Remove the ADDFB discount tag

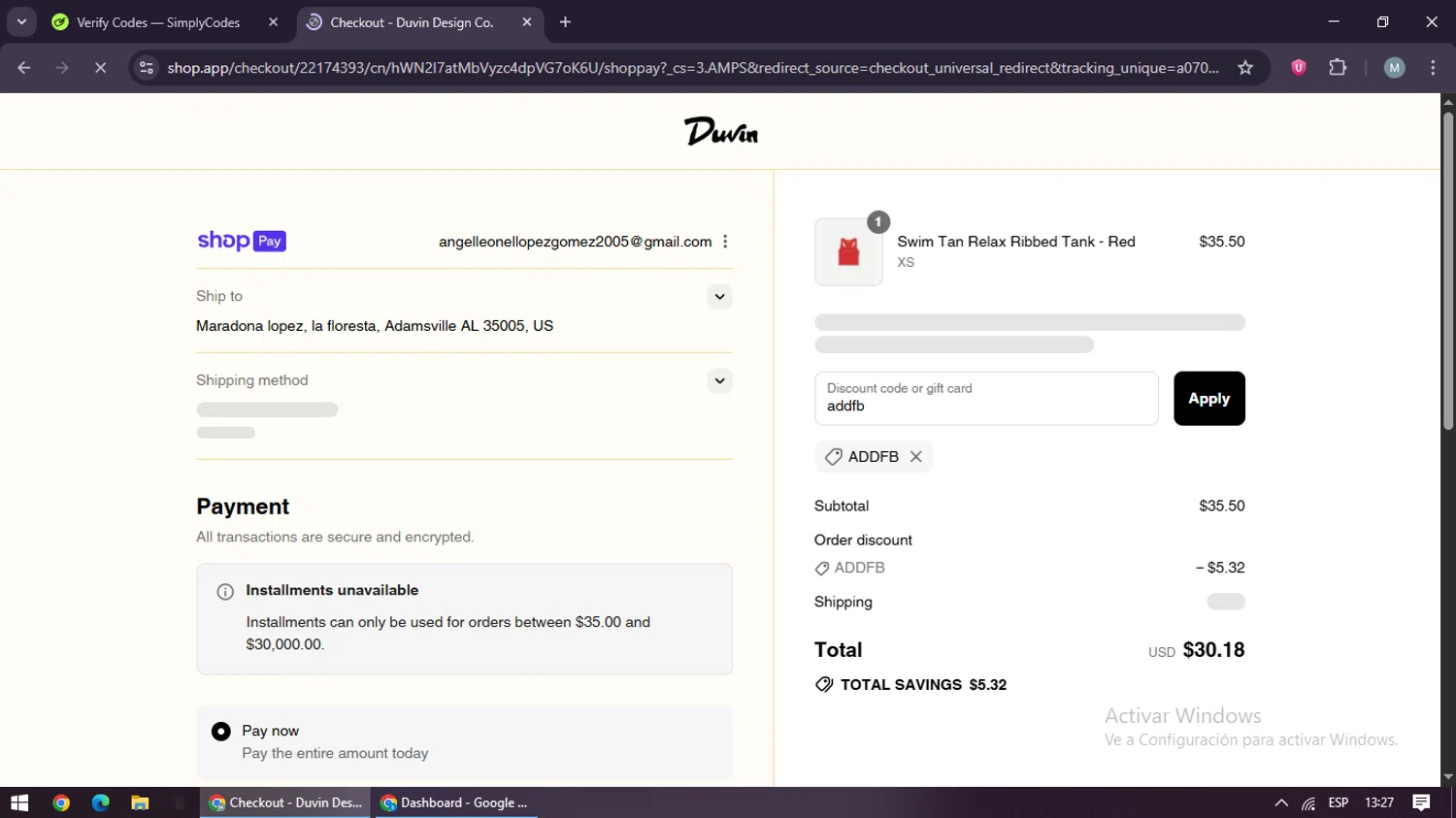coord(915,456)
